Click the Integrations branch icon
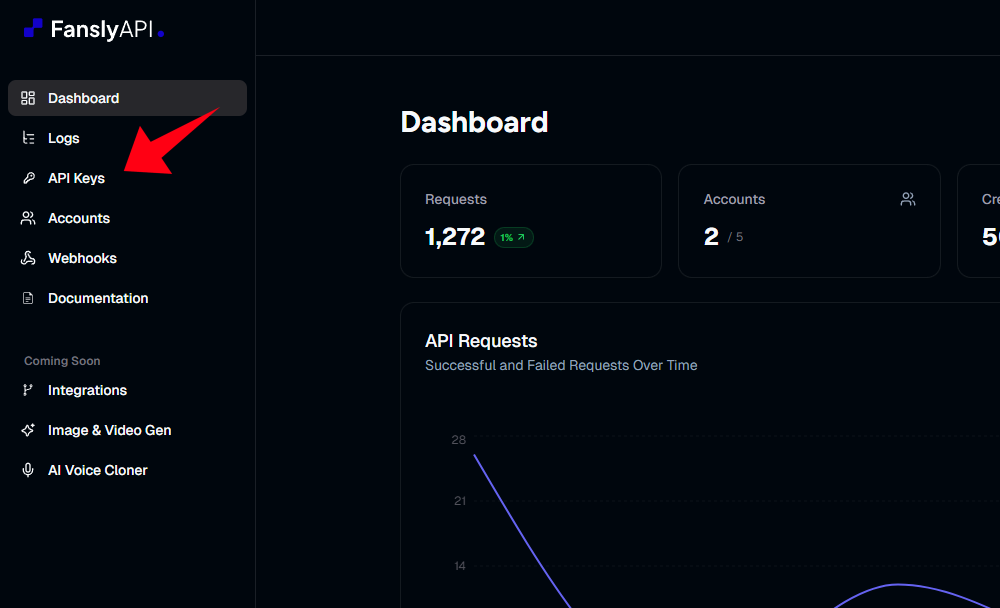1000x608 pixels. 28,390
